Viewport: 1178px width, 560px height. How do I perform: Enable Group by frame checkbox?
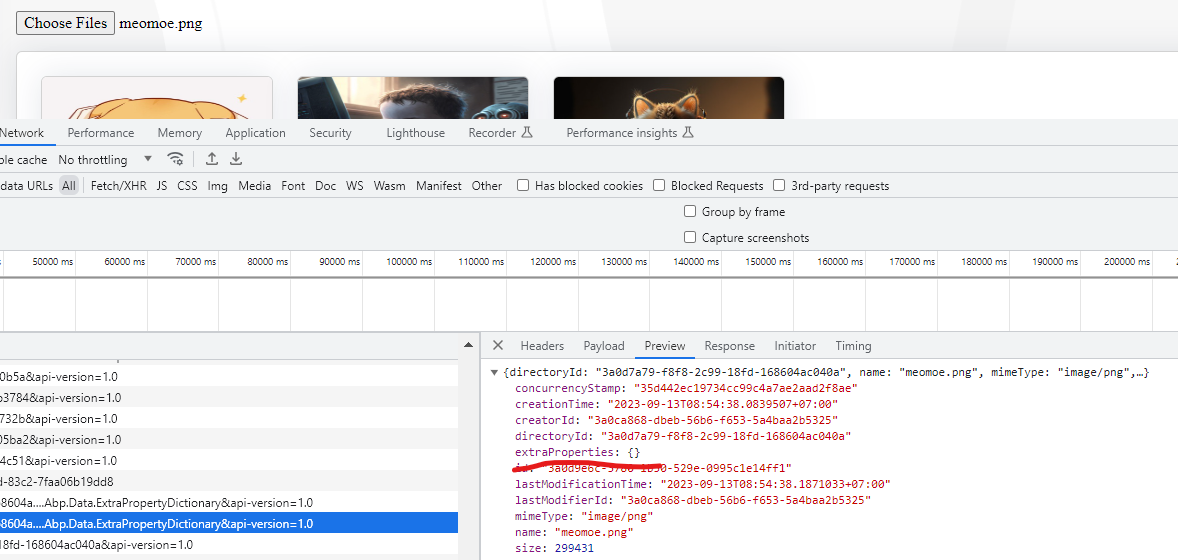click(x=690, y=211)
